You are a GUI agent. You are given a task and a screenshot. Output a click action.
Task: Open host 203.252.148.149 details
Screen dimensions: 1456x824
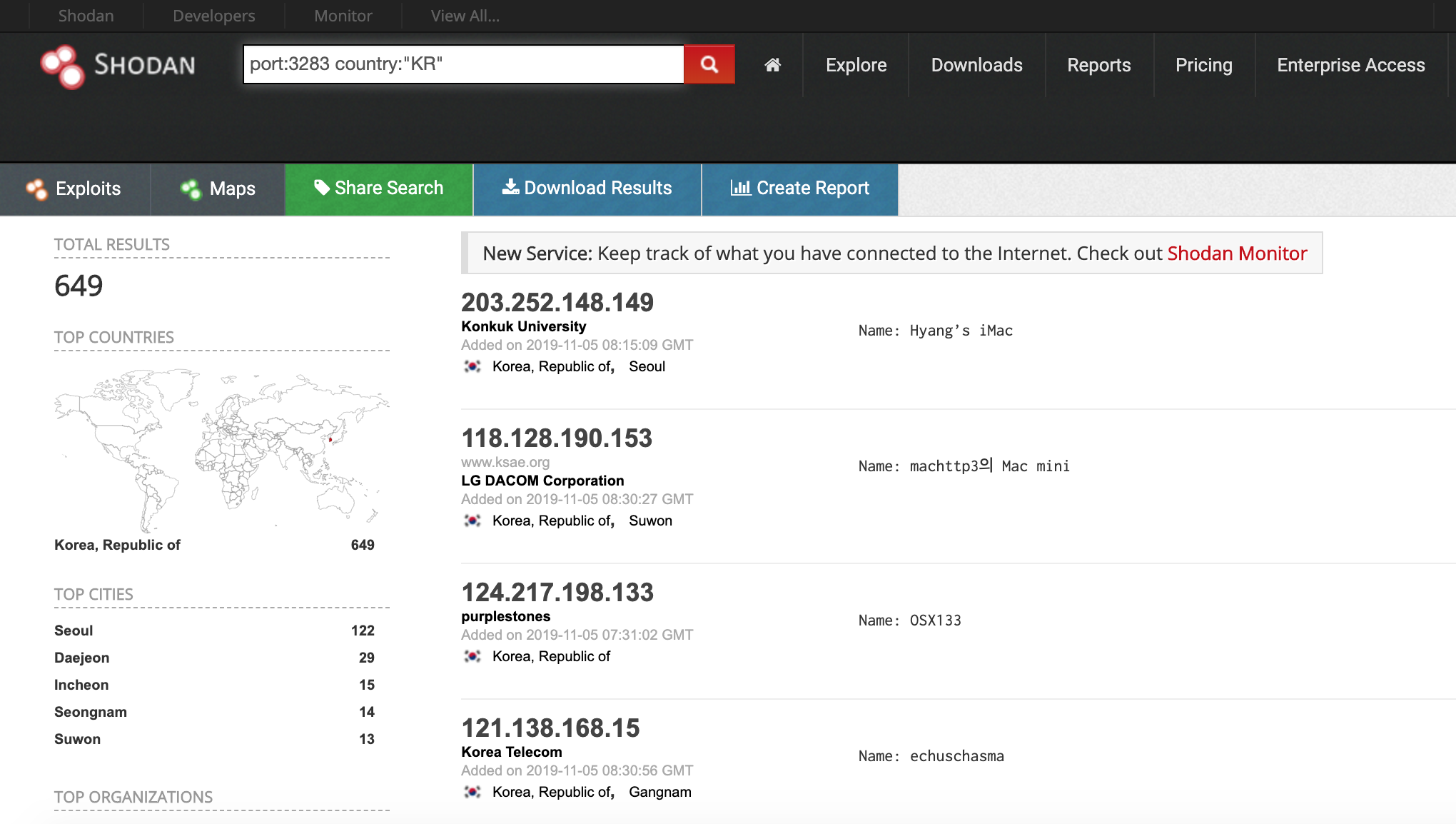click(557, 303)
